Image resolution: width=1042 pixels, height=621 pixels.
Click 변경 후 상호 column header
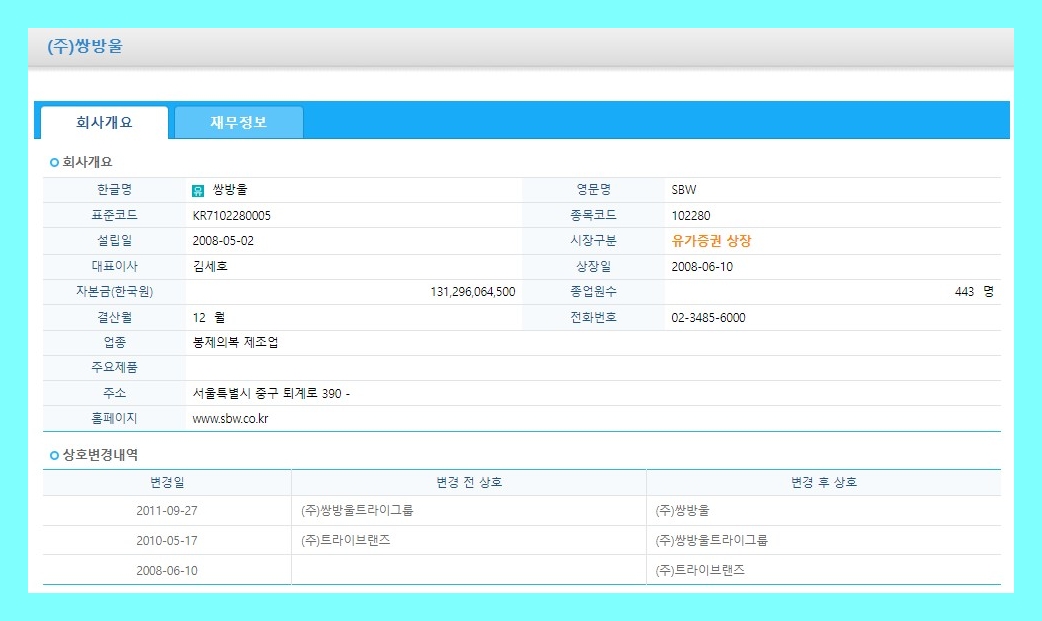(x=823, y=482)
